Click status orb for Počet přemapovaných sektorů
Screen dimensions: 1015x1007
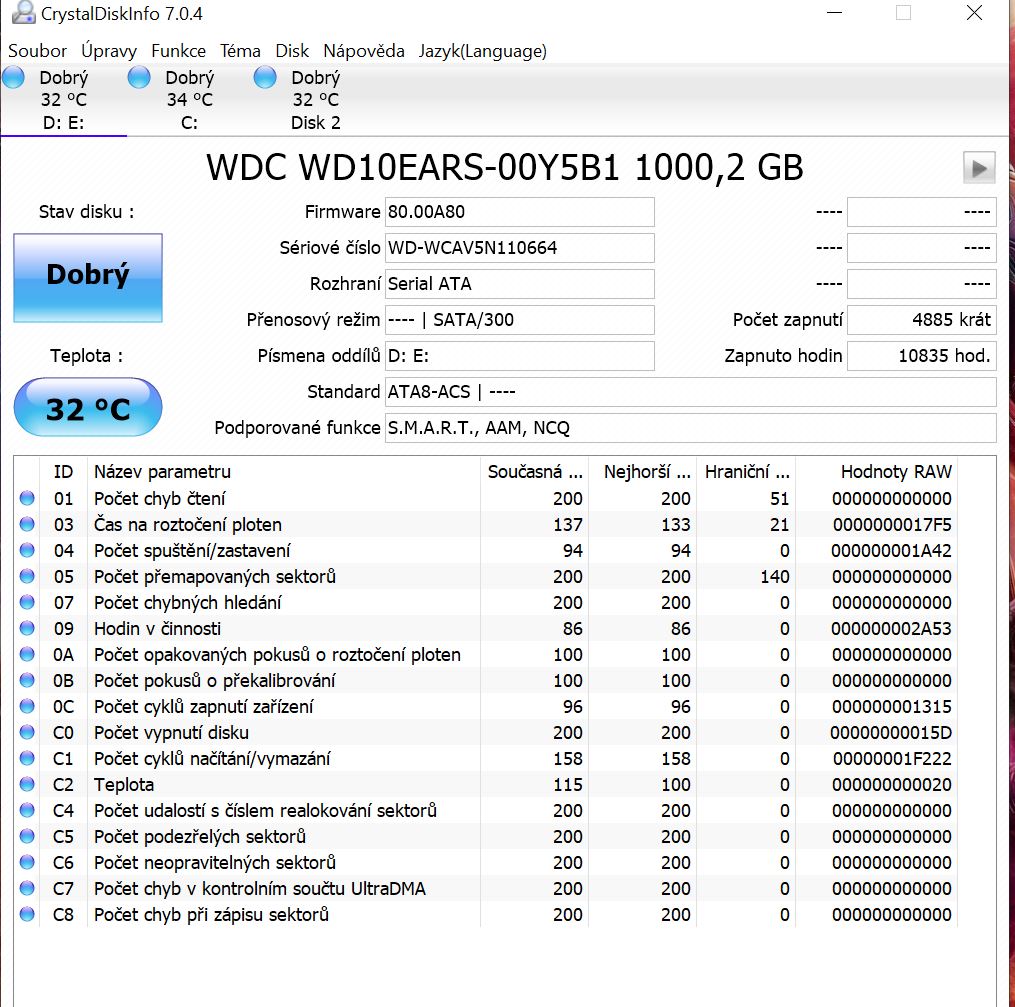(x=27, y=576)
